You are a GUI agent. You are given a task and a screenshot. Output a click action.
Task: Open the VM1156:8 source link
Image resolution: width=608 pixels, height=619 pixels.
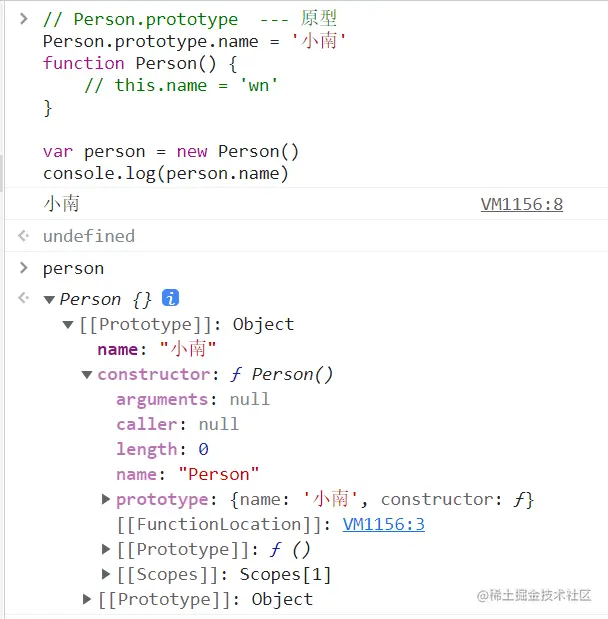(x=522, y=204)
